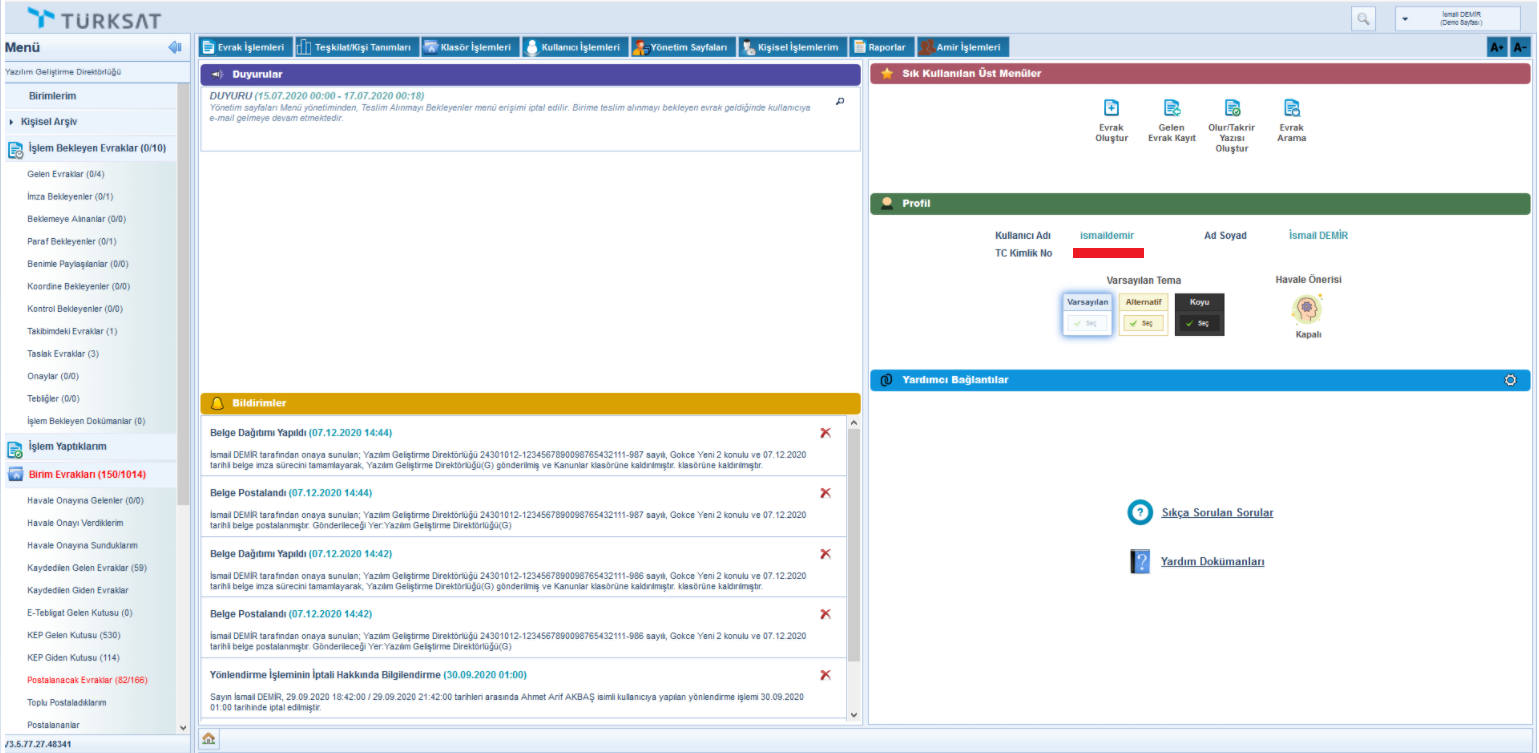The width and height of the screenshot is (1539, 753).
Task: Open the Sıkça Sorulan Sorular link
Action: [x=1216, y=513]
